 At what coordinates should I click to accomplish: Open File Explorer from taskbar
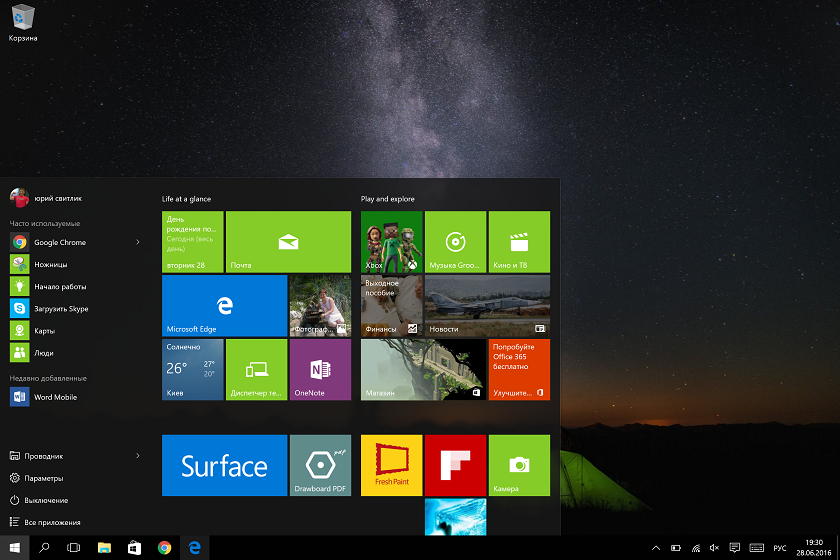coord(104,548)
